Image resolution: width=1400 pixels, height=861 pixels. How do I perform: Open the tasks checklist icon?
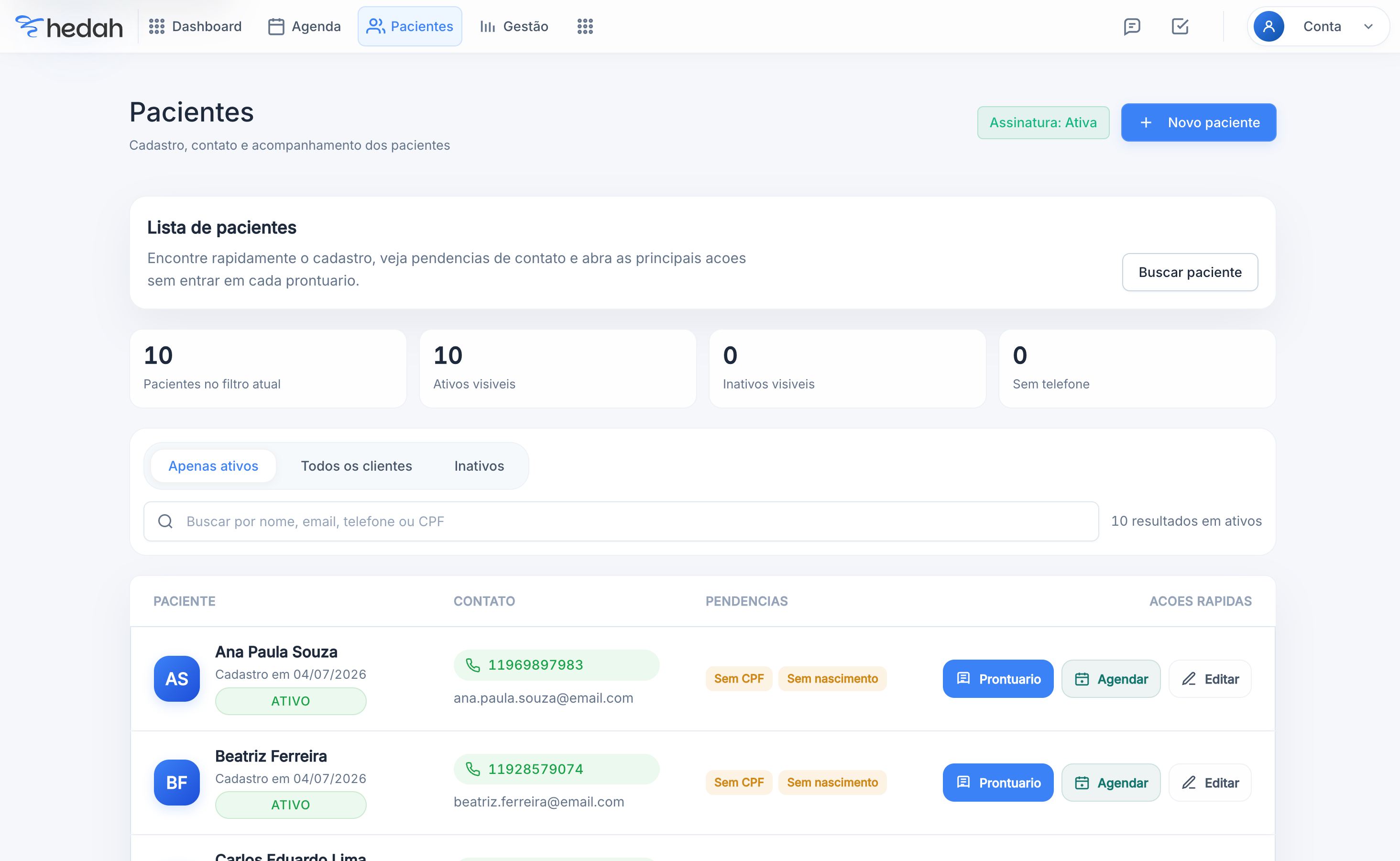[1180, 27]
